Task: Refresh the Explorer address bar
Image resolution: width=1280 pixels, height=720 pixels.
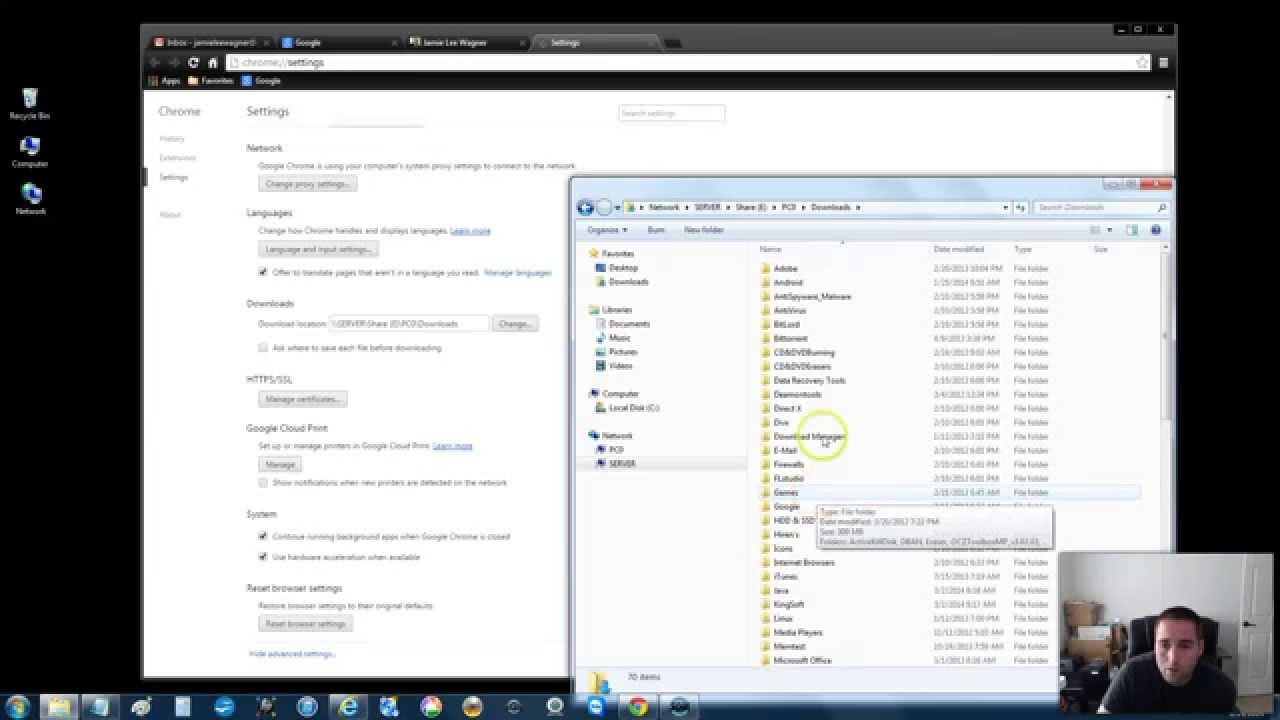Action: pos(1021,207)
